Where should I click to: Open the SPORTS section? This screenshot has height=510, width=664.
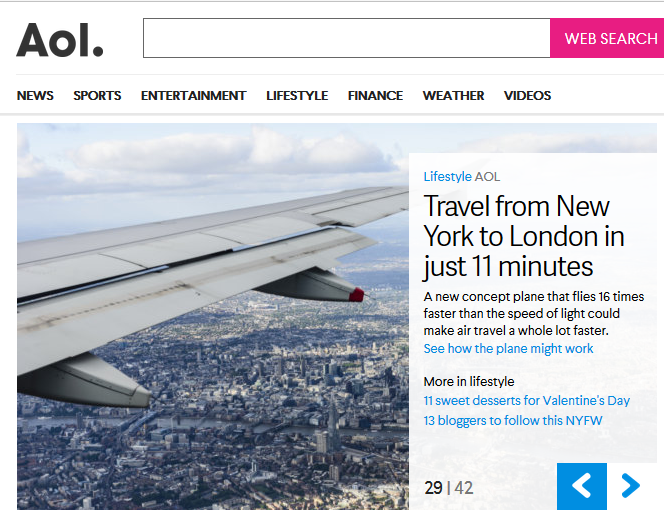point(97,96)
